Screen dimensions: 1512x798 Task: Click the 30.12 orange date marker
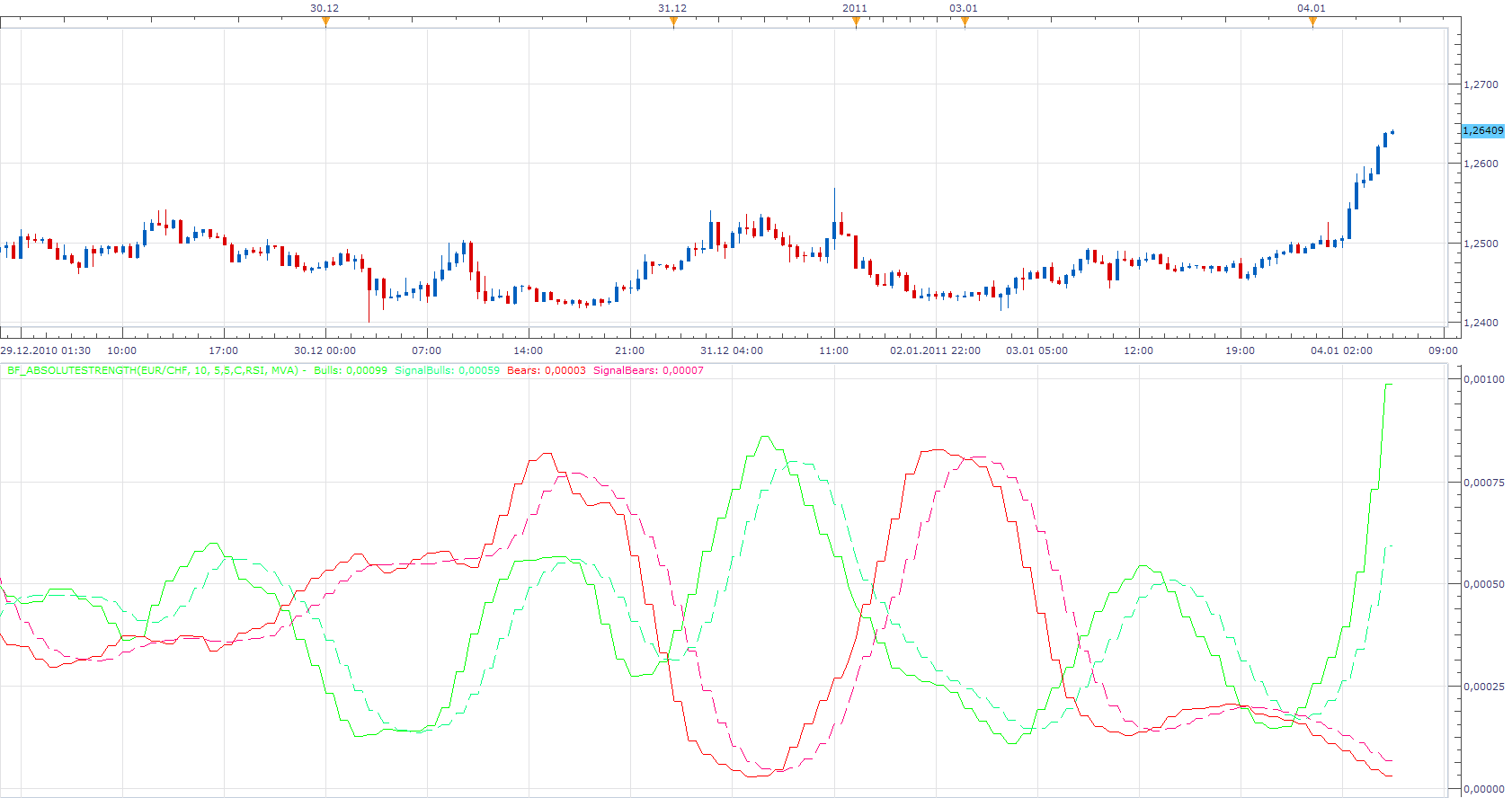point(325,22)
